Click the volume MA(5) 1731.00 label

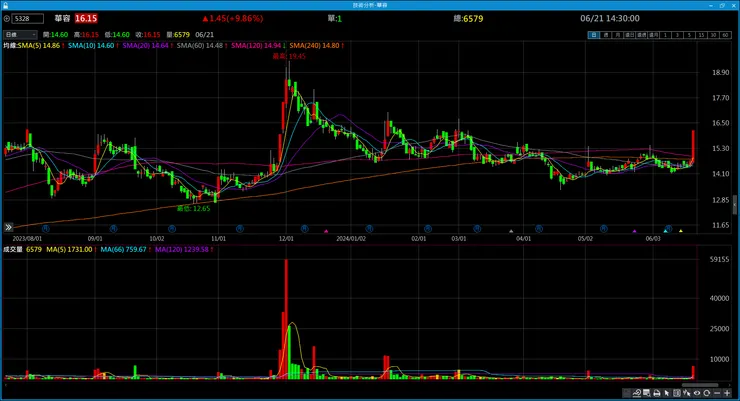pyautogui.click(x=69, y=249)
